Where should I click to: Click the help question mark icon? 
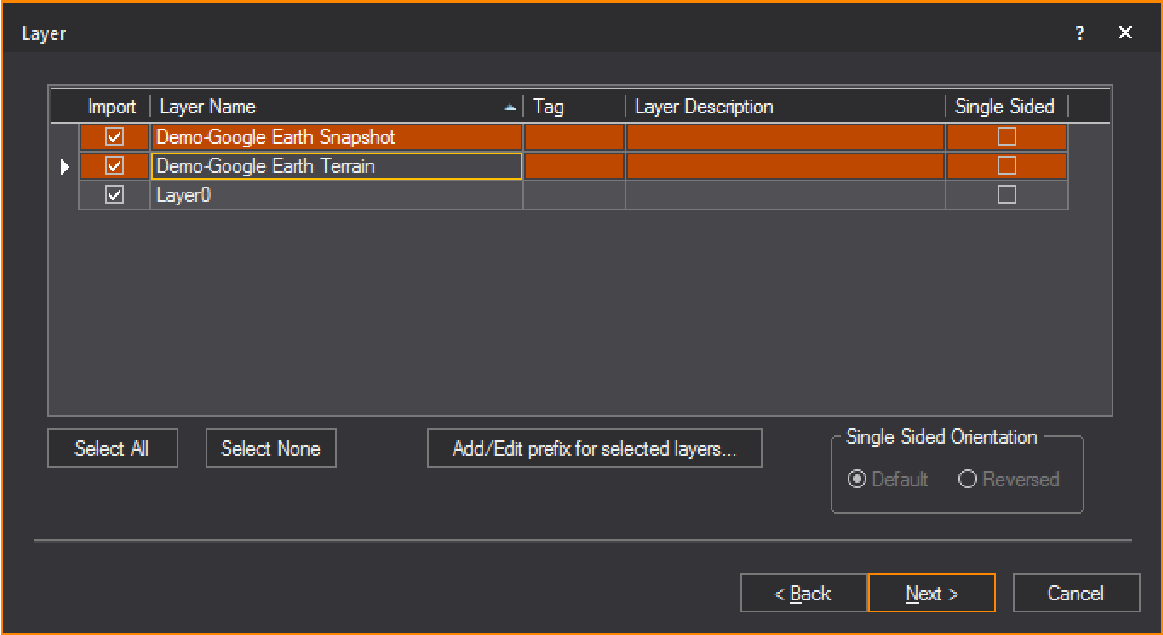point(1080,32)
